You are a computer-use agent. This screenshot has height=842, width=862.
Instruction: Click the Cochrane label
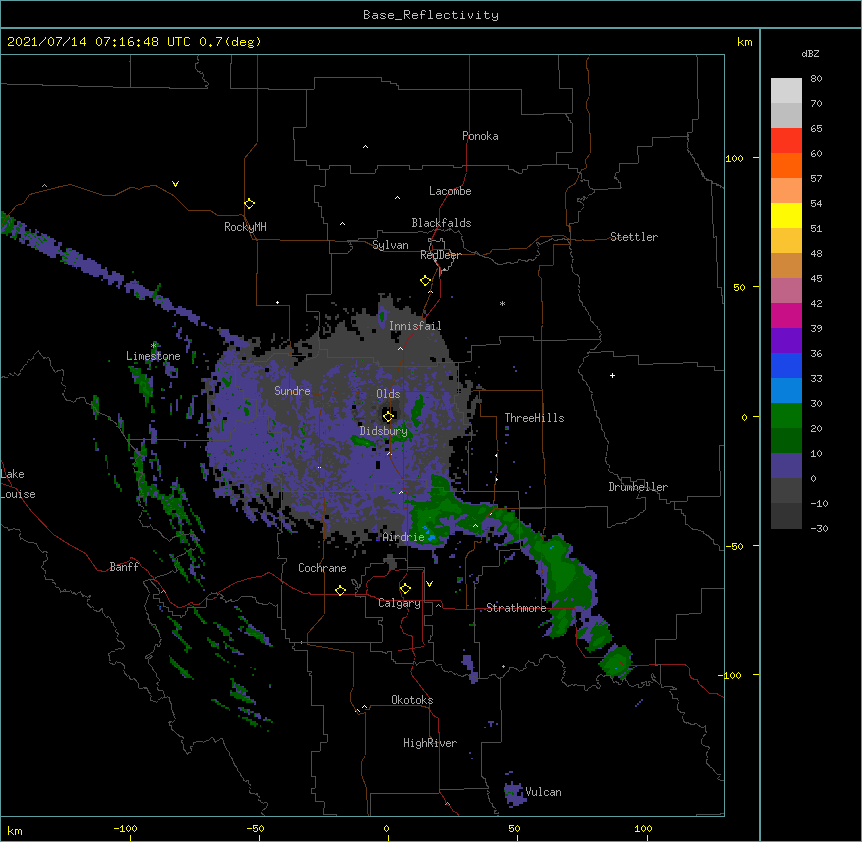tap(322, 568)
